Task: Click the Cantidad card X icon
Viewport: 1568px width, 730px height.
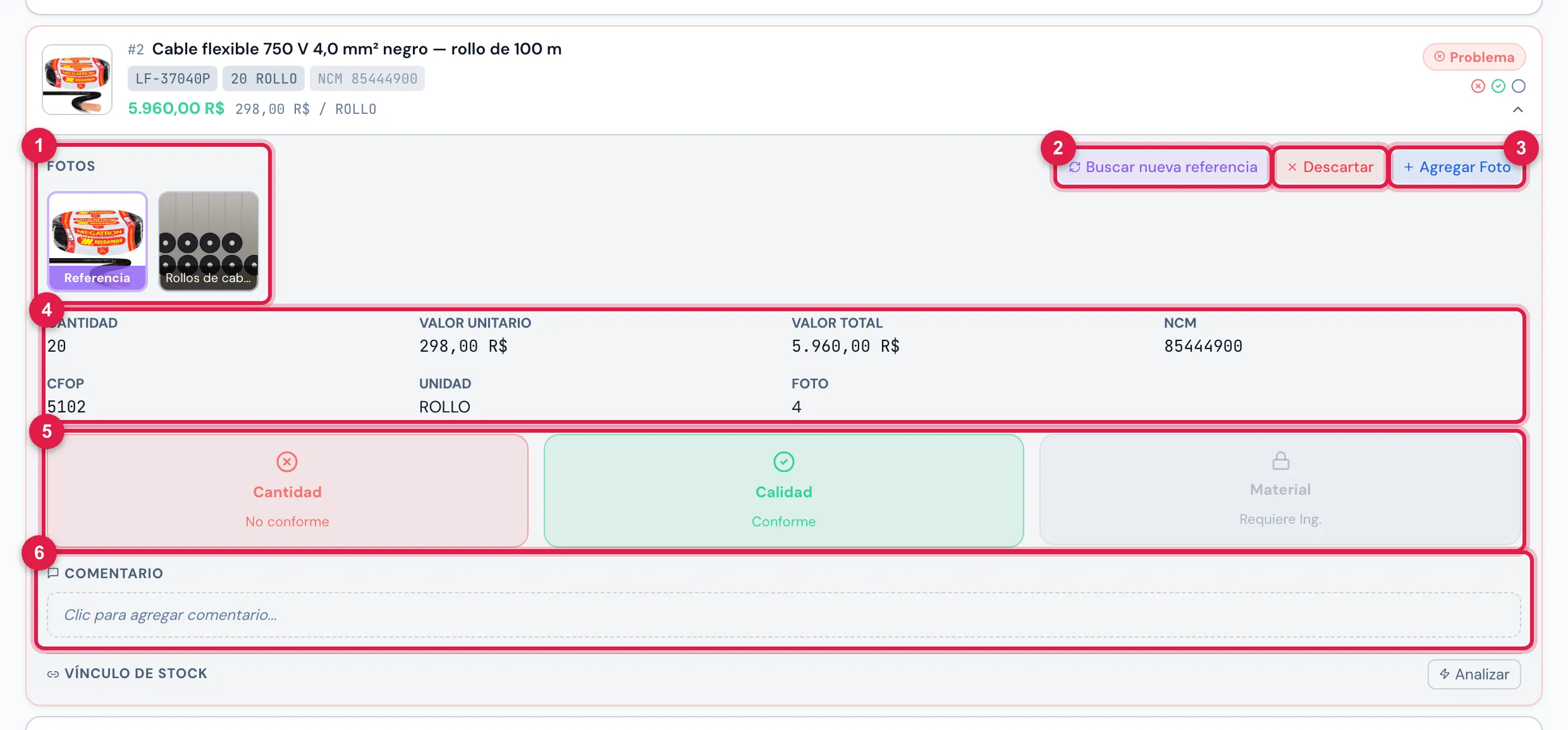Action: pyautogui.click(x=287, y=462)
